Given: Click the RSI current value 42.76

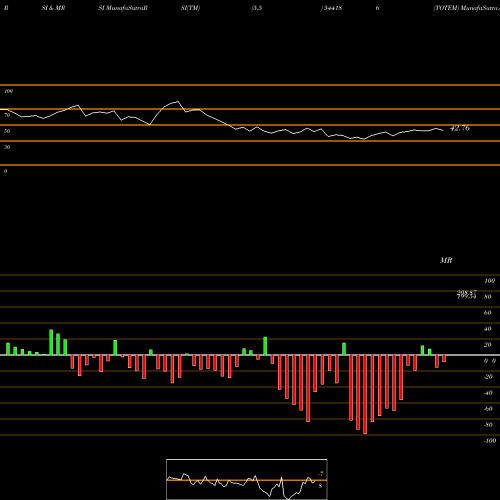Looking at the screenshot, I should point(460,128).
